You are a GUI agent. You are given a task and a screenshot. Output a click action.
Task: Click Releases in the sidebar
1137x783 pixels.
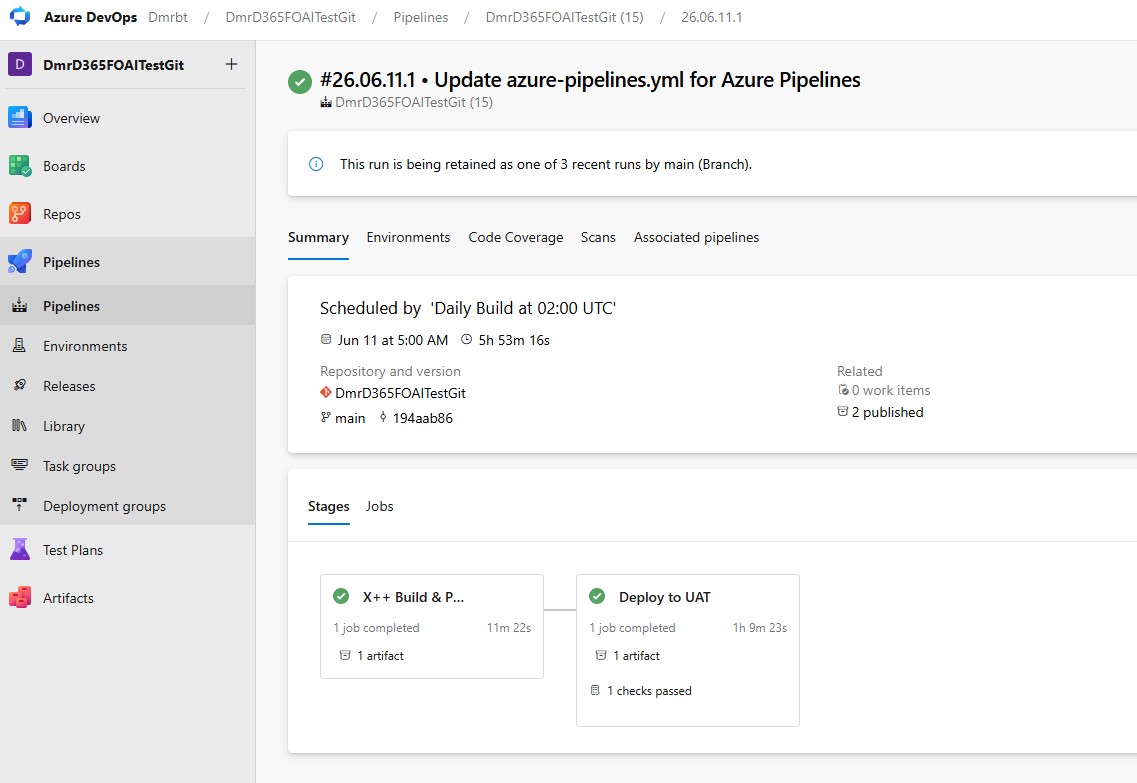point(69,386)
